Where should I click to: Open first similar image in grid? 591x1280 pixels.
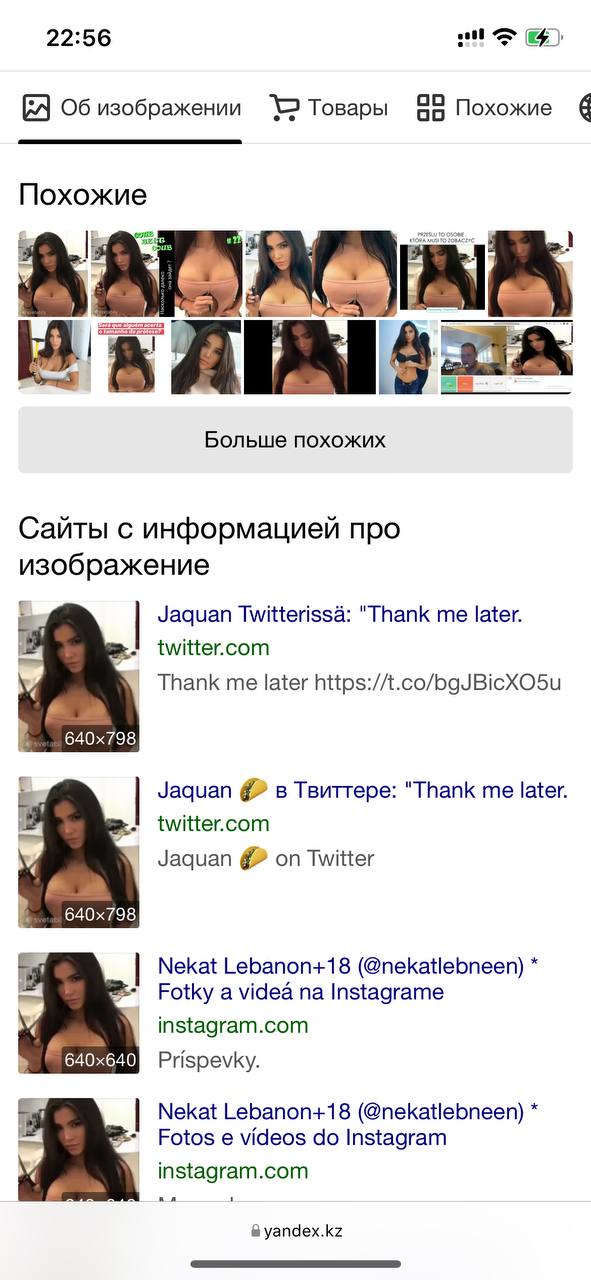pos(53,274)
